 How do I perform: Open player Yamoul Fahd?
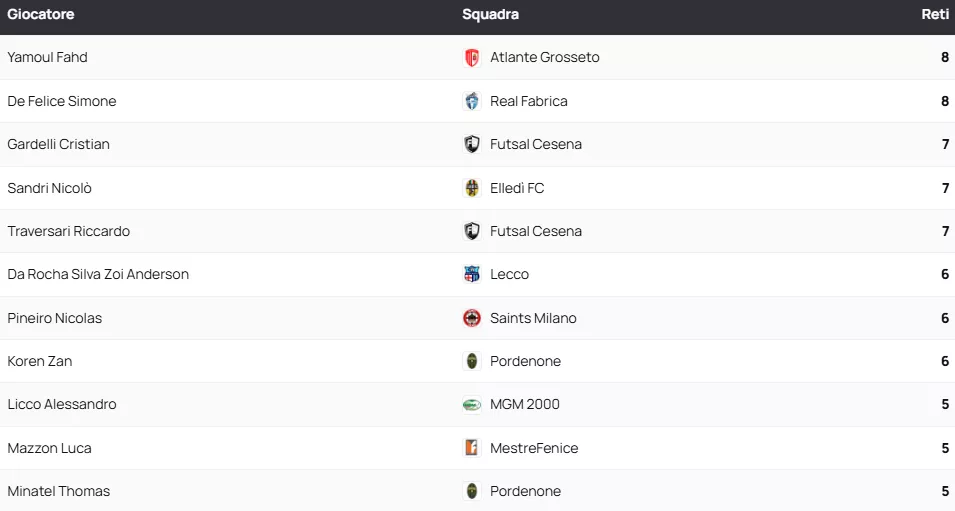coord(47,58)
